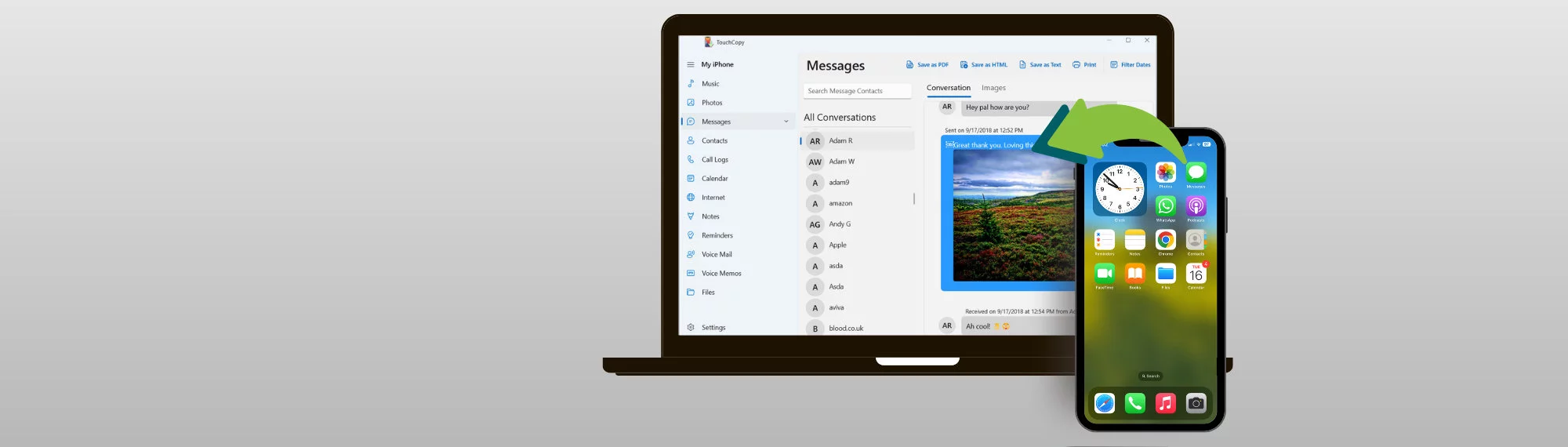Open Call Logs in the sidebar
This screenshot has height=447, width=1568.
[715, 159]
